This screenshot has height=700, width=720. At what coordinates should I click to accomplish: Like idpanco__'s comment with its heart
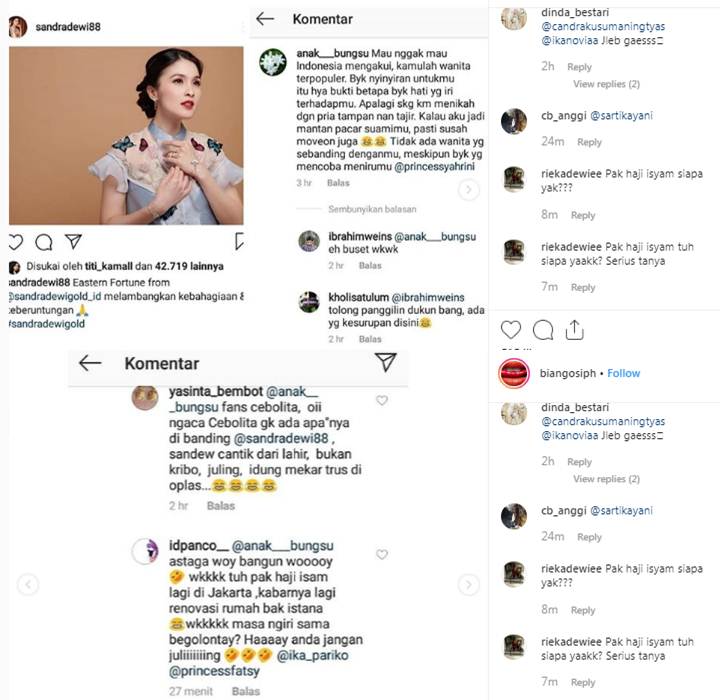381,554
